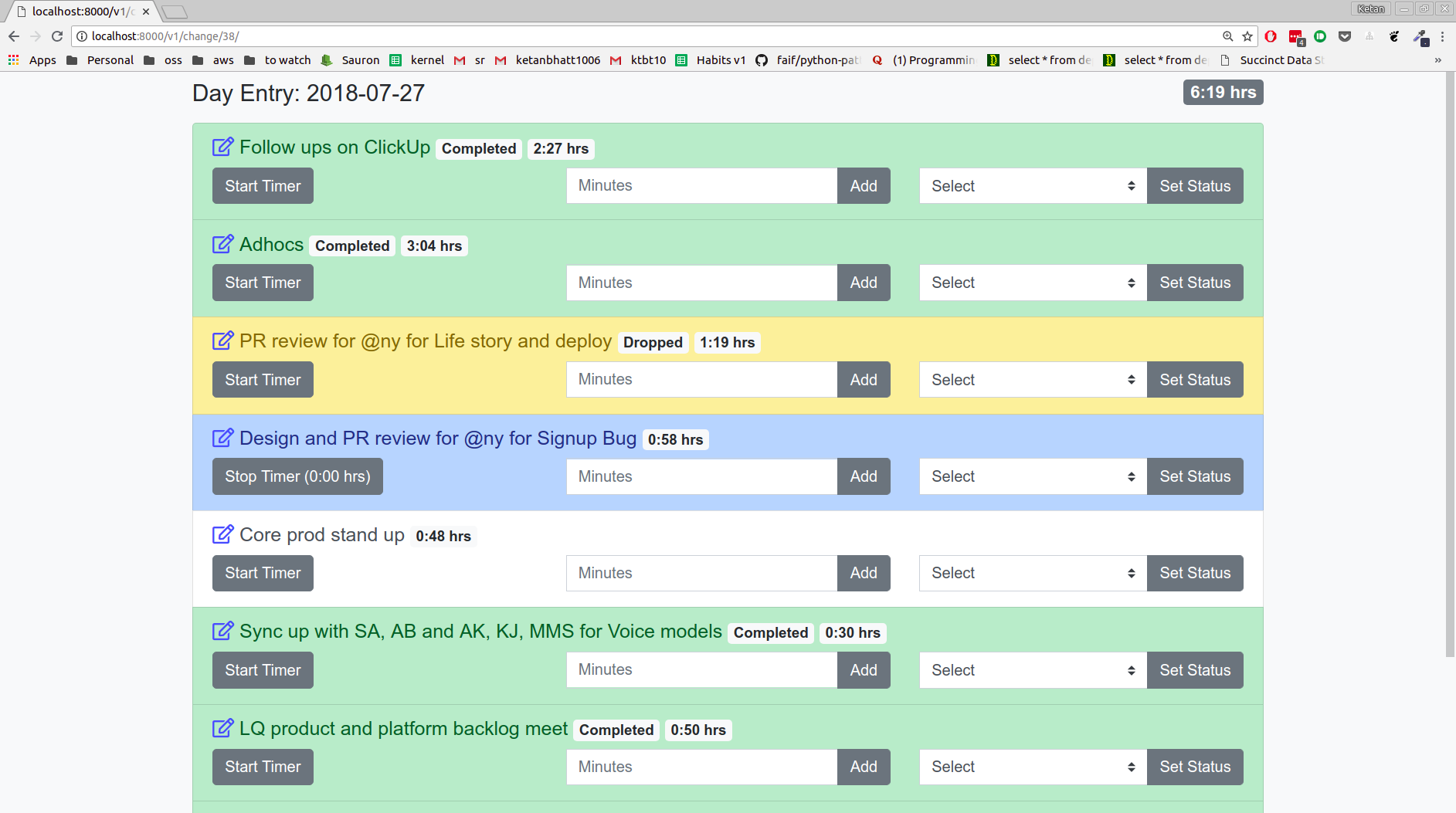Click the 0:58 hrs badge on Signup Bug
The image size is (1456, 813).
pyautogui.click(x=675, y=439)
